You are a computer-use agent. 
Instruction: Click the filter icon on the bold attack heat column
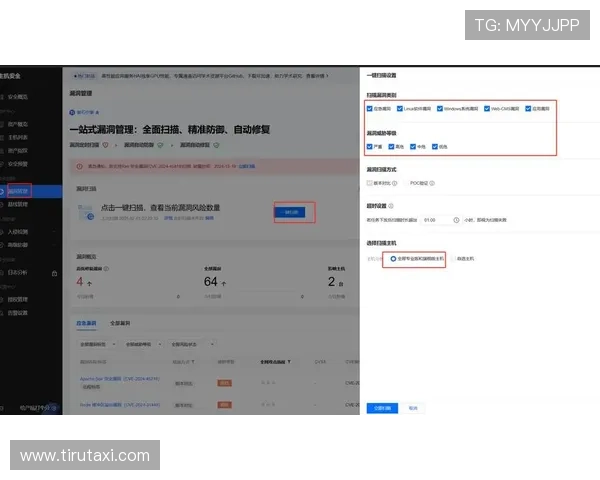(x=289, y=362)
